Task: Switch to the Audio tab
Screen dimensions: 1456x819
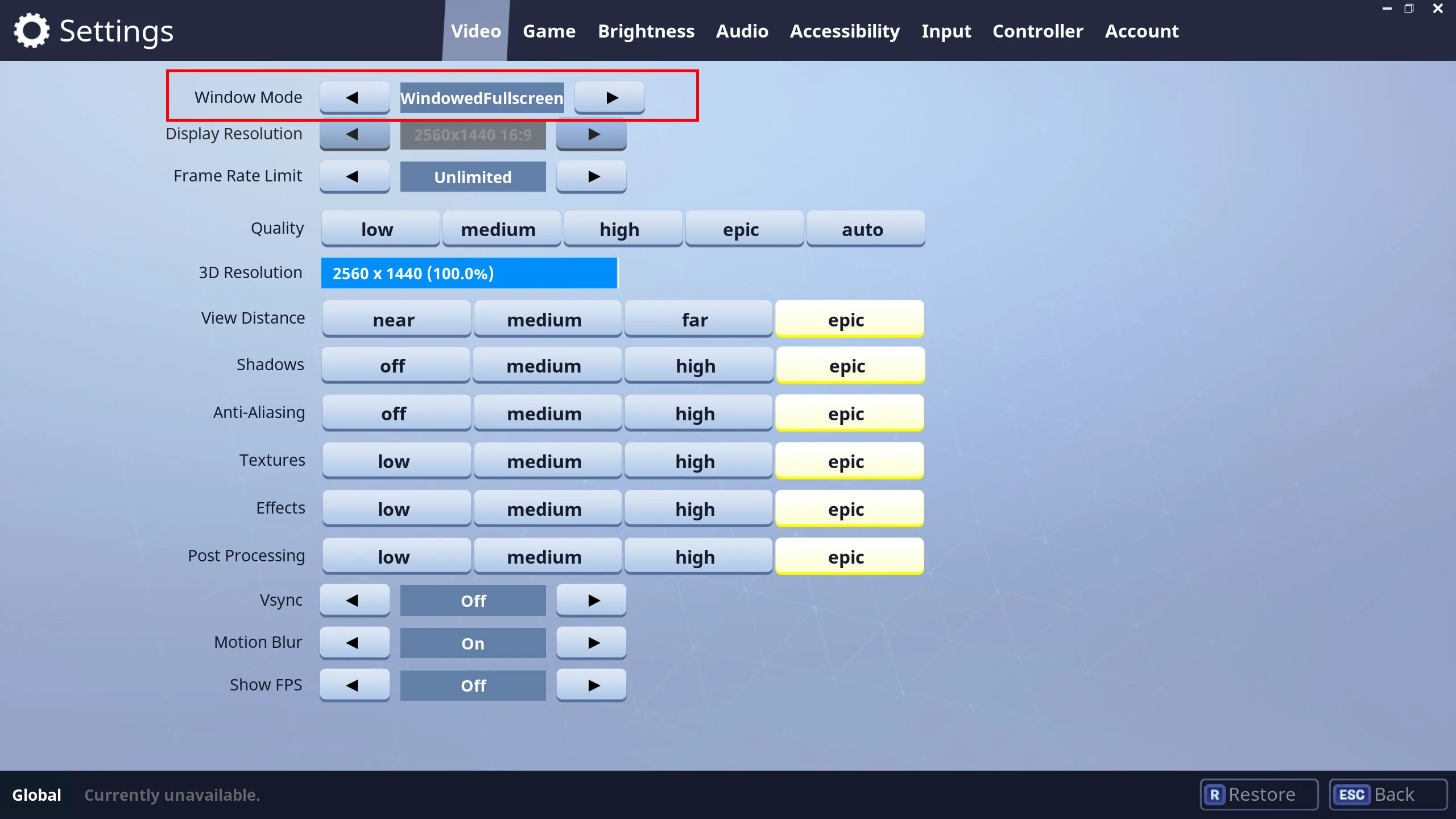Action: pyautogui.click(x=741, y=31)
